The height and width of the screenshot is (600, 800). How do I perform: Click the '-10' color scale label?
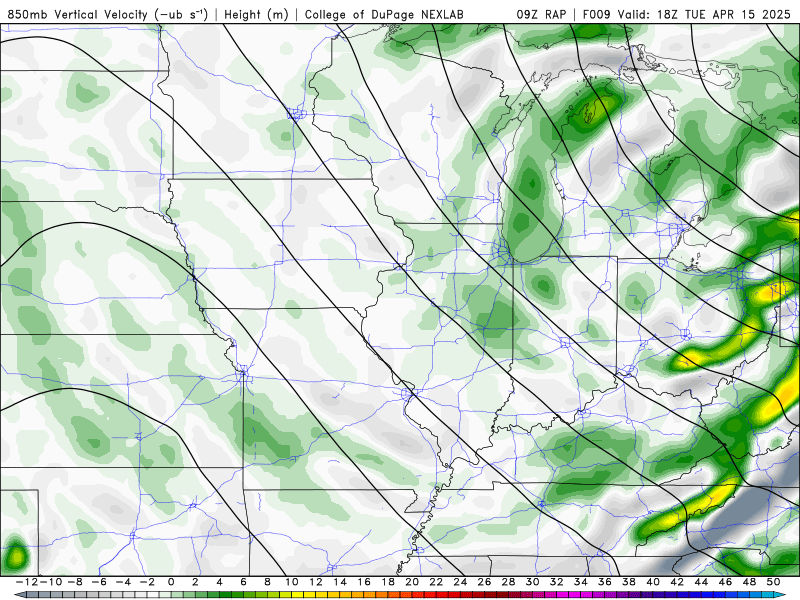(50, 582)
